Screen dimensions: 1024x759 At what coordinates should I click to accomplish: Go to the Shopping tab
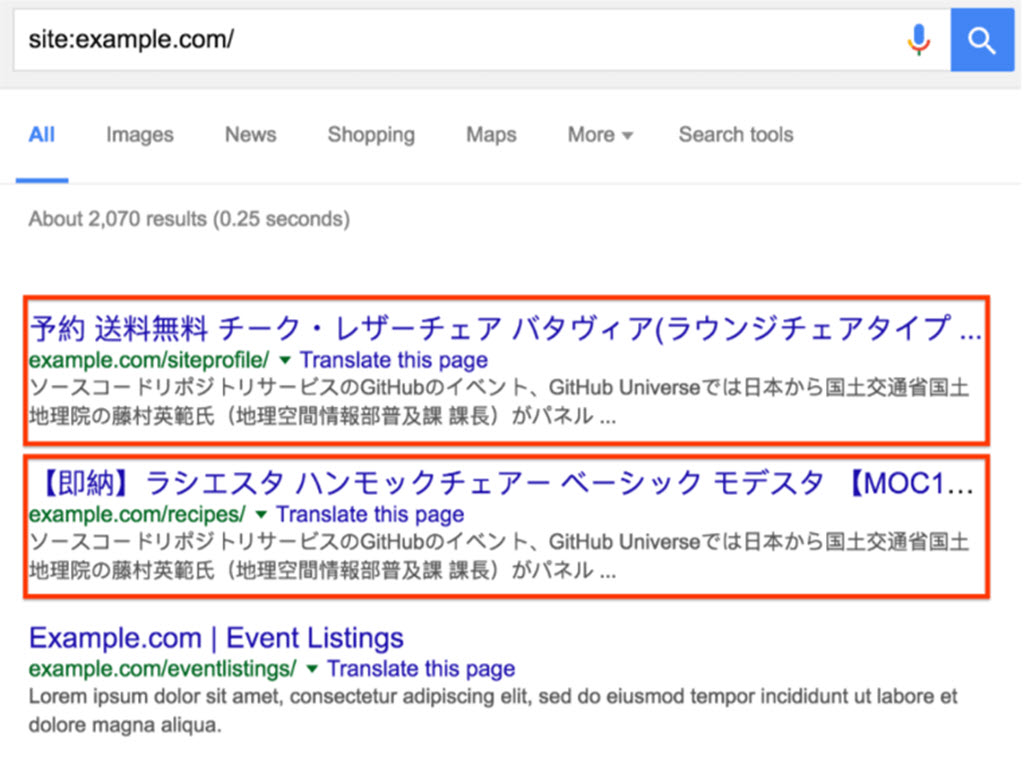[371, 135]
